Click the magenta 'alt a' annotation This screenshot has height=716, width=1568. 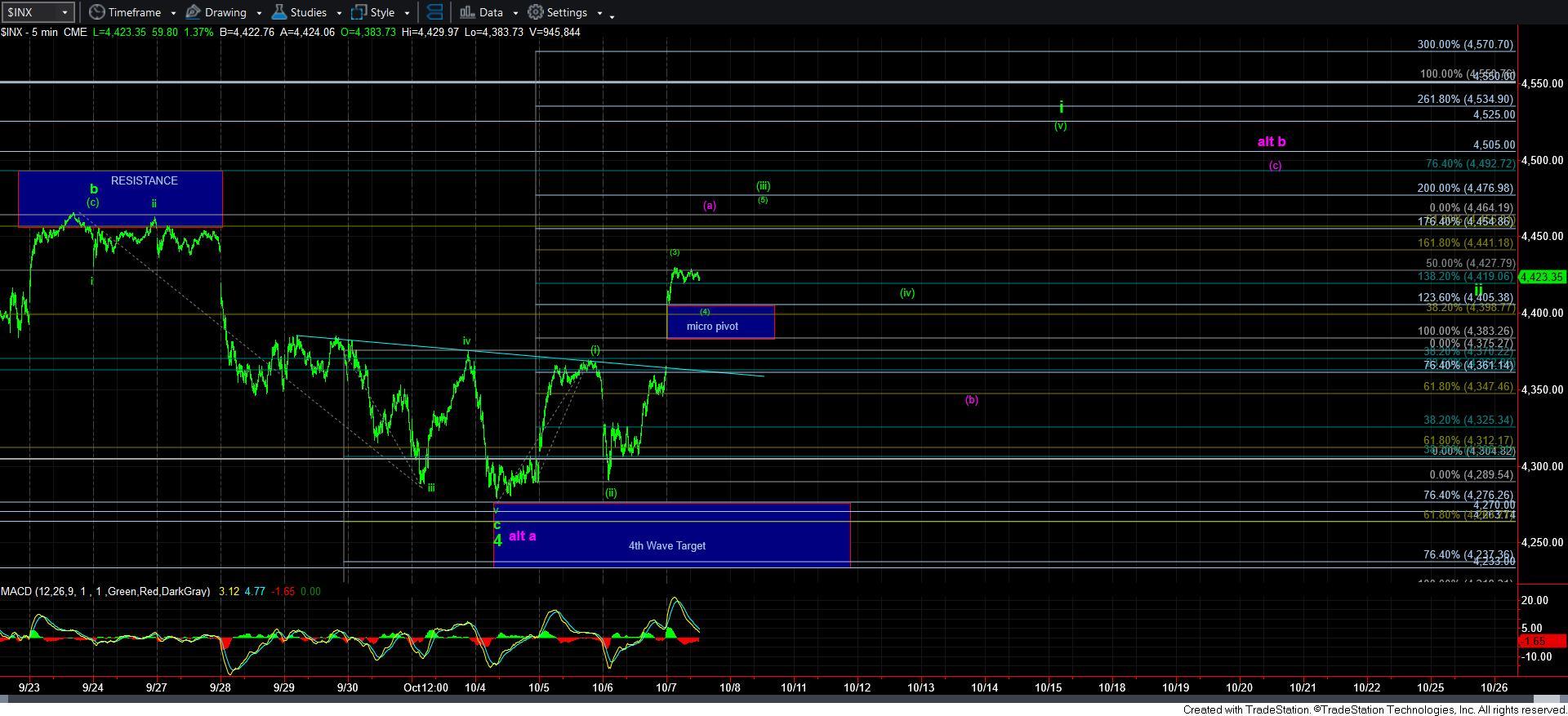pos(522,536)
